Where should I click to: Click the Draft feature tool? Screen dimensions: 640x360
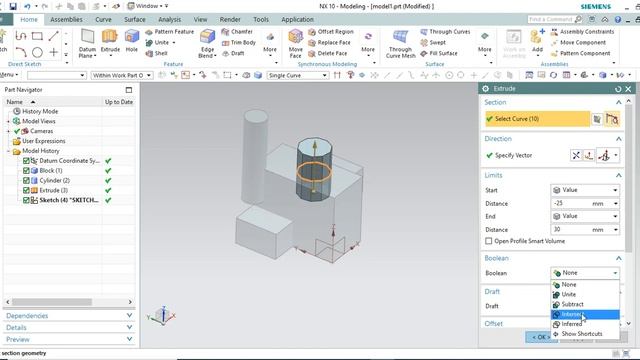pyautogui.click(x=233, y=53)
